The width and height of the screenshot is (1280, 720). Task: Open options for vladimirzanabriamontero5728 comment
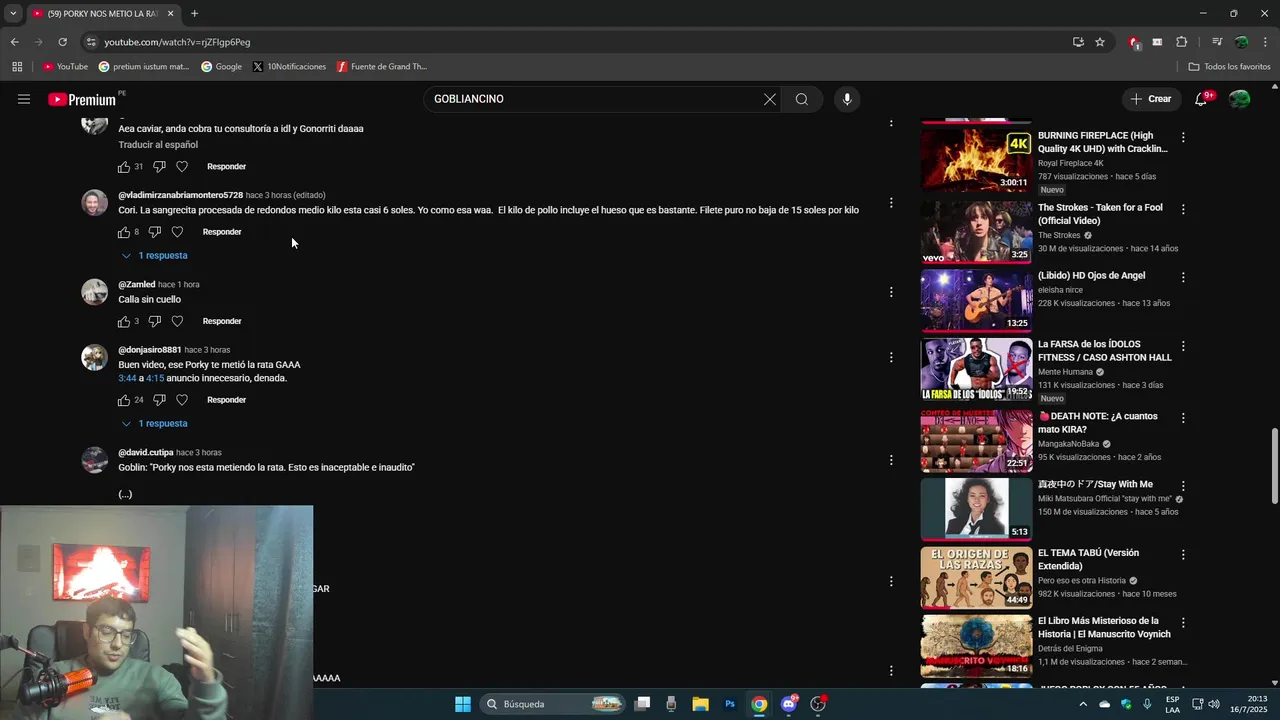(891, 203)
